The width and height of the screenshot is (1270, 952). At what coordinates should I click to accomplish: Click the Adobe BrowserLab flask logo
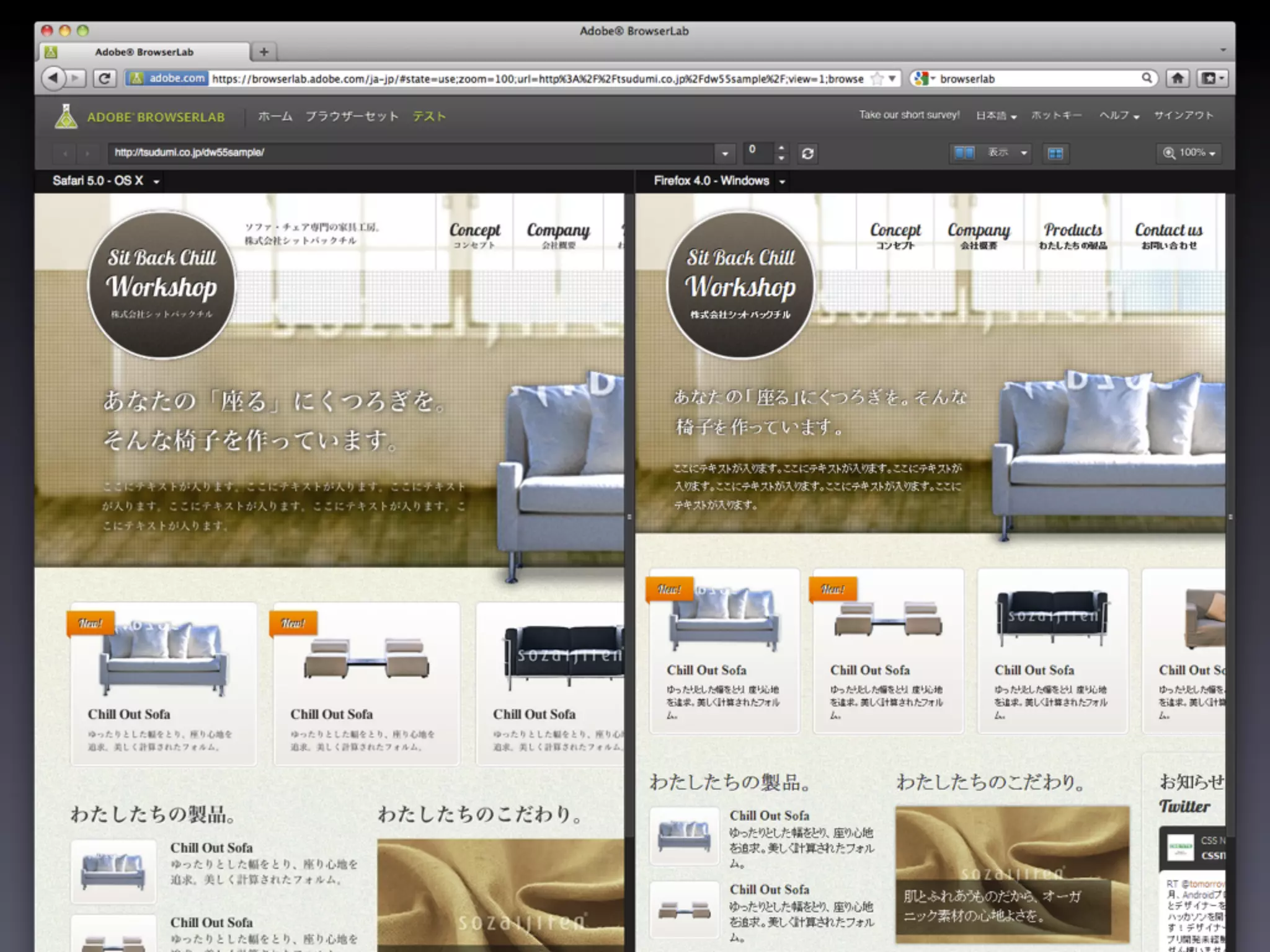click(x=66, y=117)
